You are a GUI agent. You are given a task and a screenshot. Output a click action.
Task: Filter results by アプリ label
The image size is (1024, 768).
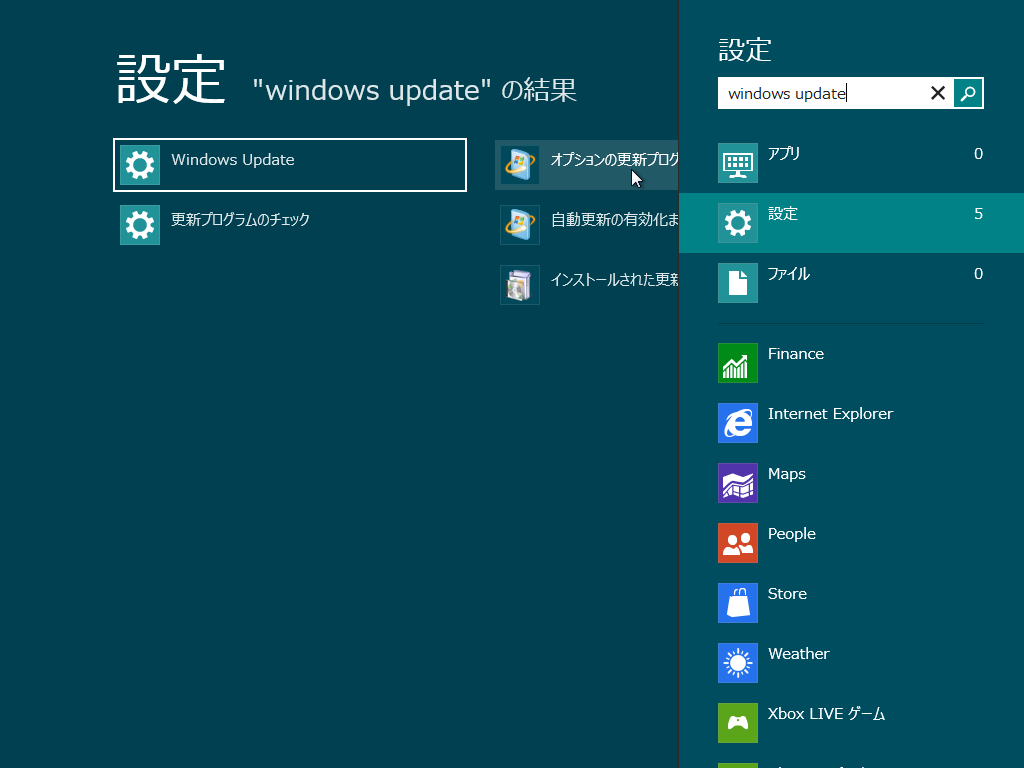tap(784, 153)
